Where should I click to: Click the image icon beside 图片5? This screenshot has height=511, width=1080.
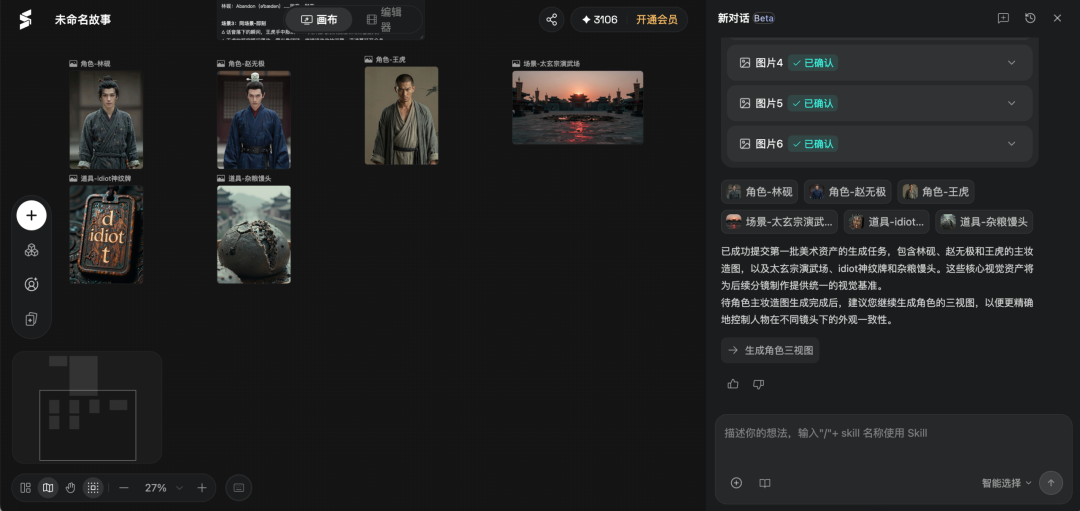745,103
